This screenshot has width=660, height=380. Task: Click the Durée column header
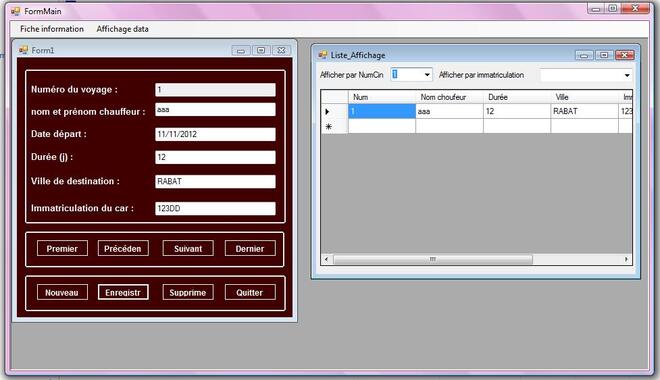517,97
